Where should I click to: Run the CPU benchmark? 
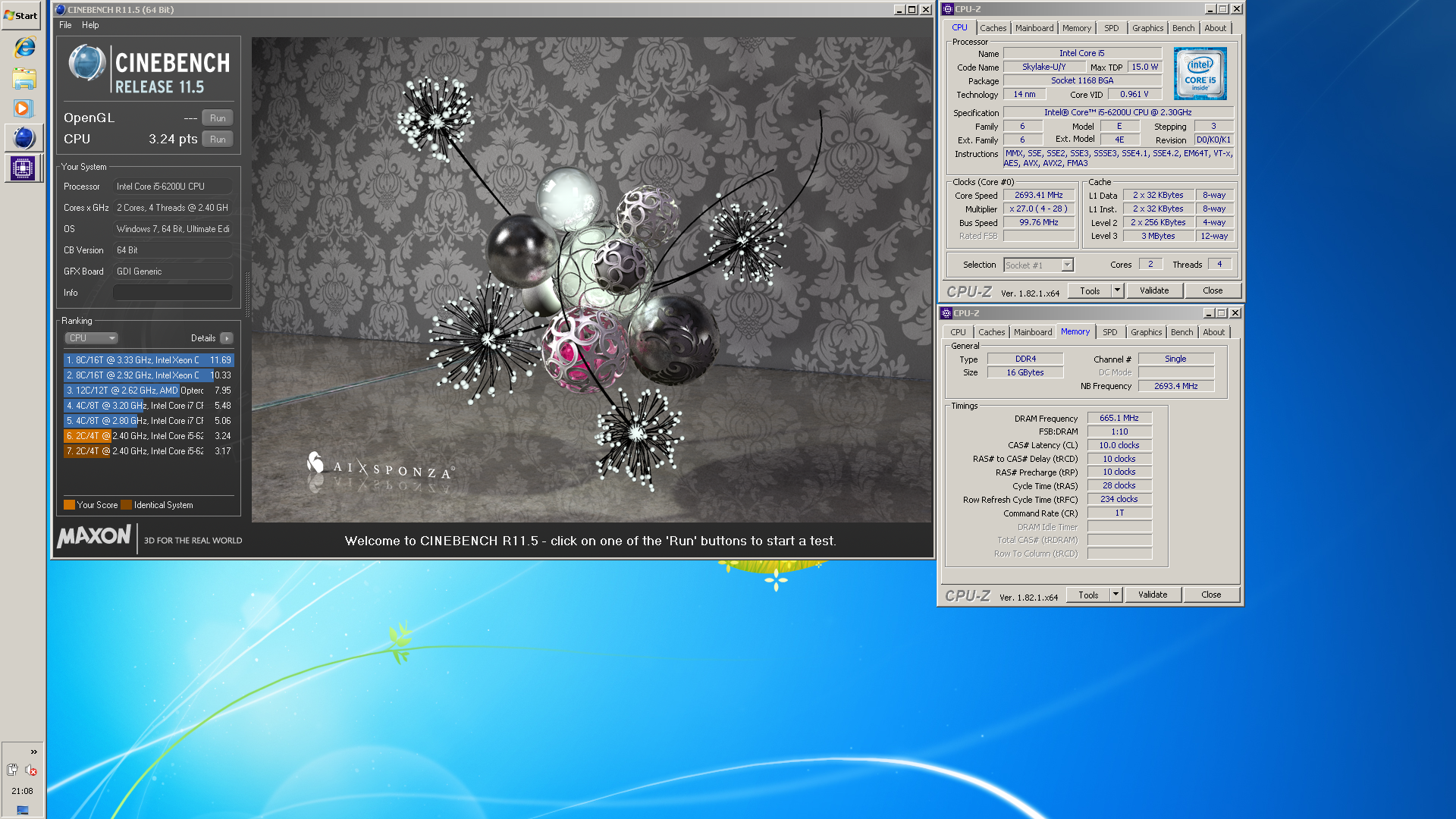[x=218, y=140]
